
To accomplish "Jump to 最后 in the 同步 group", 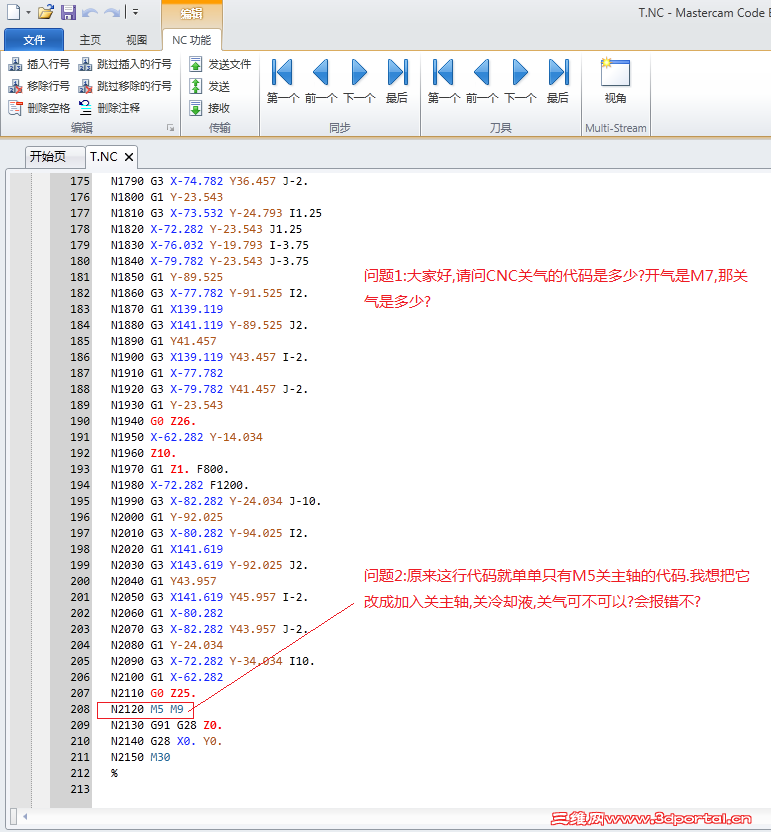I will [x=397, y=81].
